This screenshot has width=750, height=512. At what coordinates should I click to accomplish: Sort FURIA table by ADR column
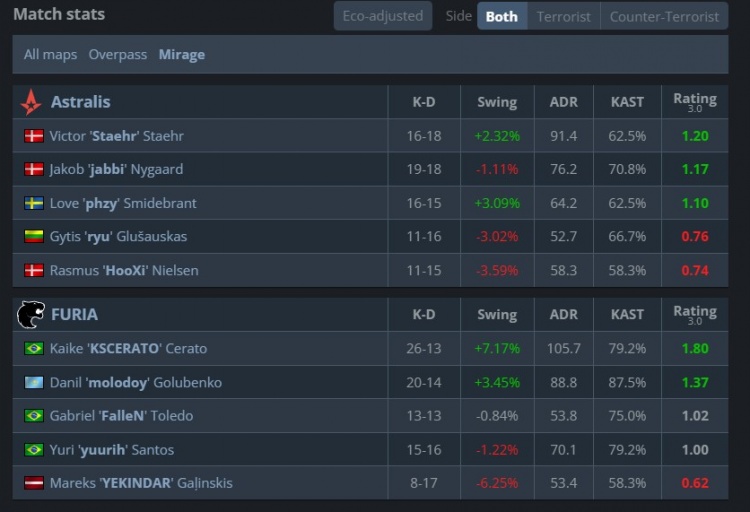563,315
